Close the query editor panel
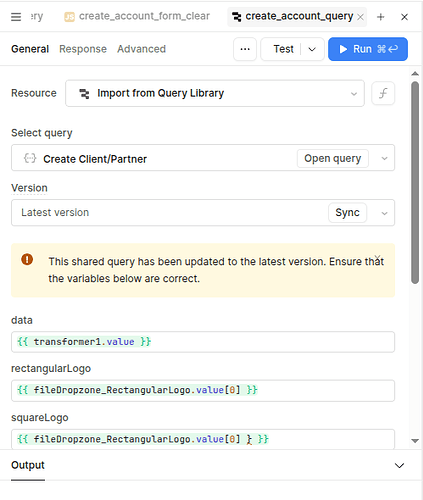The height and width of the screenshot is (500, 423). click(x=404, y=17)
